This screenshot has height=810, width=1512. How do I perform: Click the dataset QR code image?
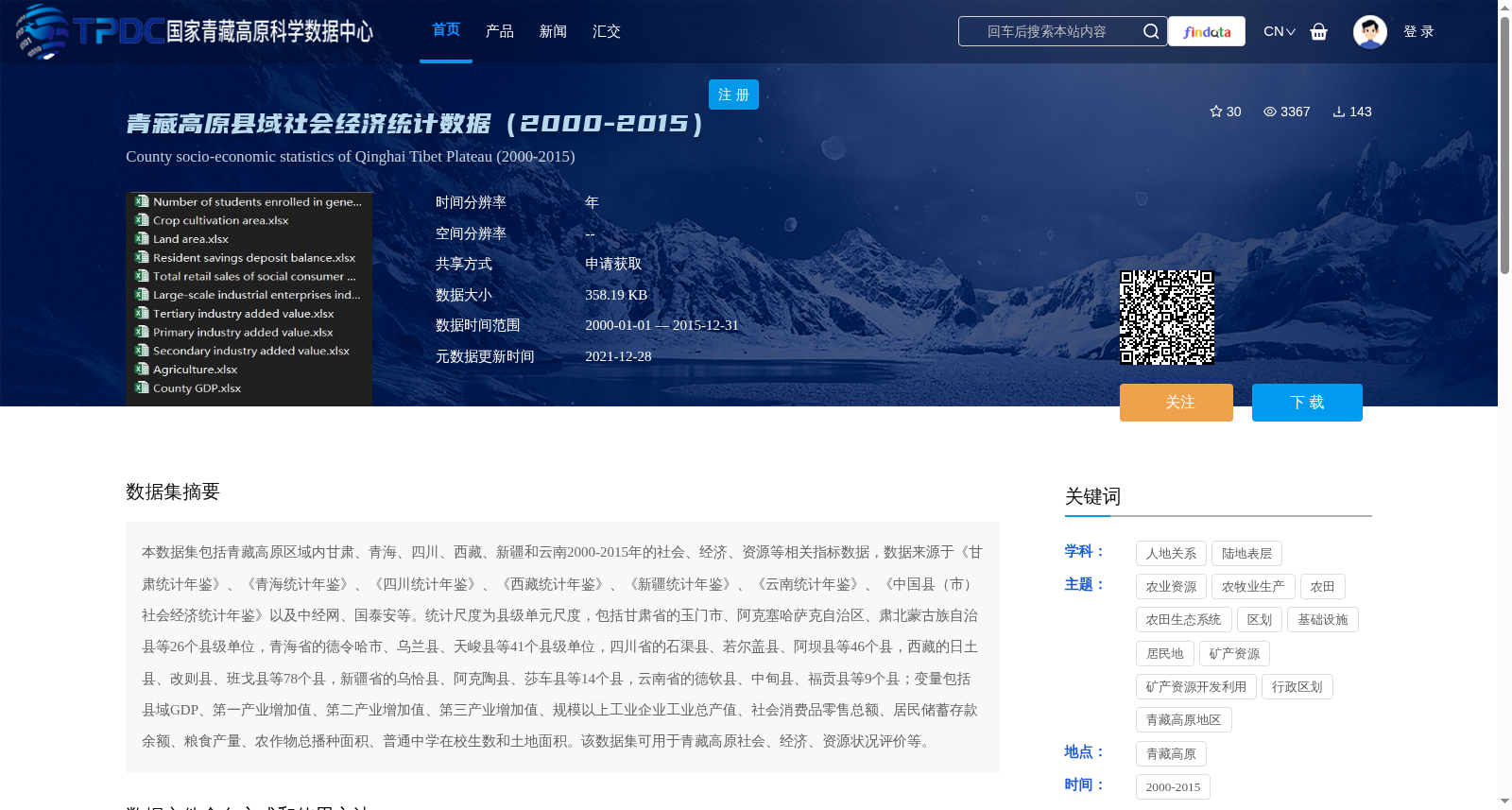[x=1167, y=318]
